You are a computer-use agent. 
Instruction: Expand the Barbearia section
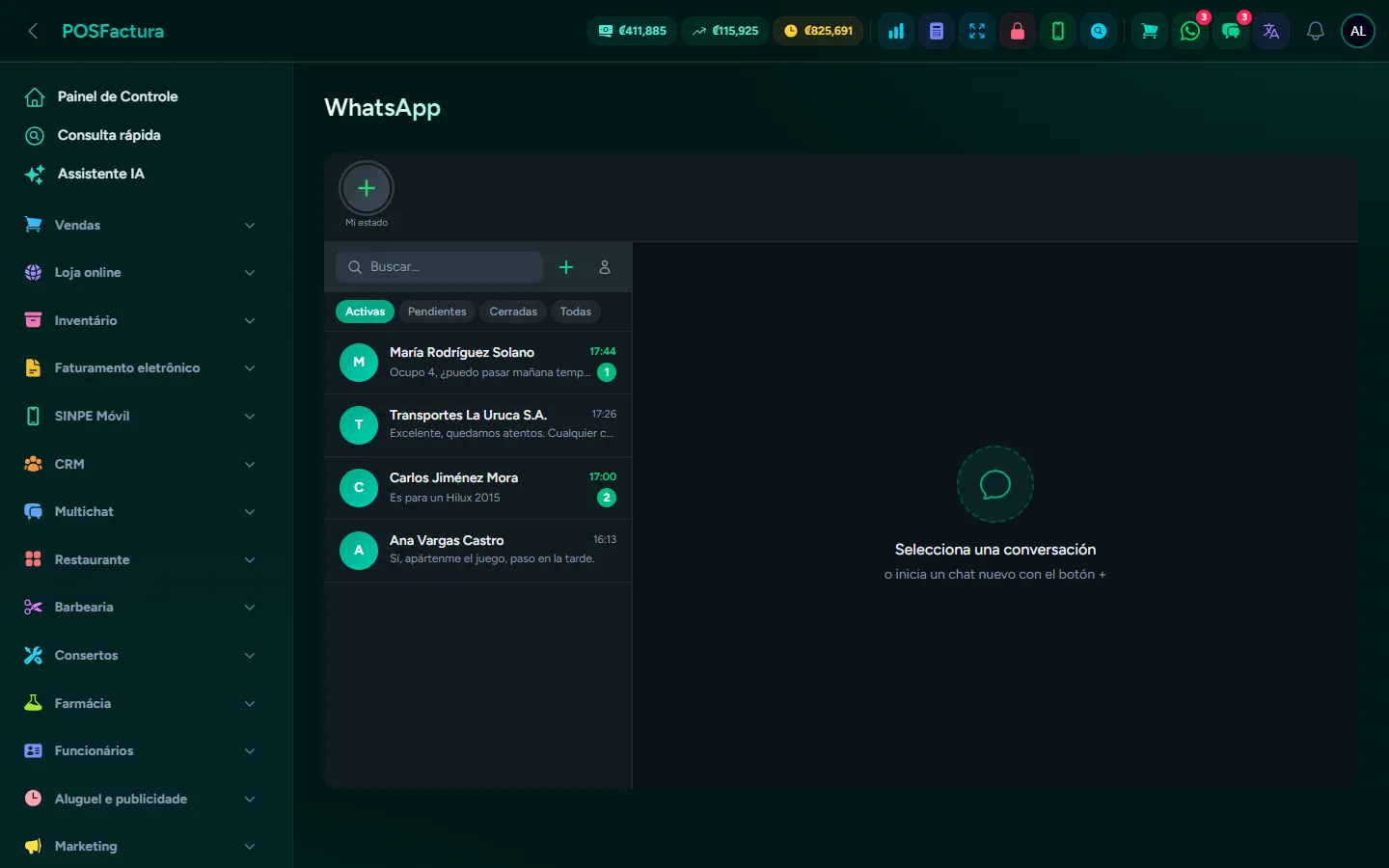141,608
